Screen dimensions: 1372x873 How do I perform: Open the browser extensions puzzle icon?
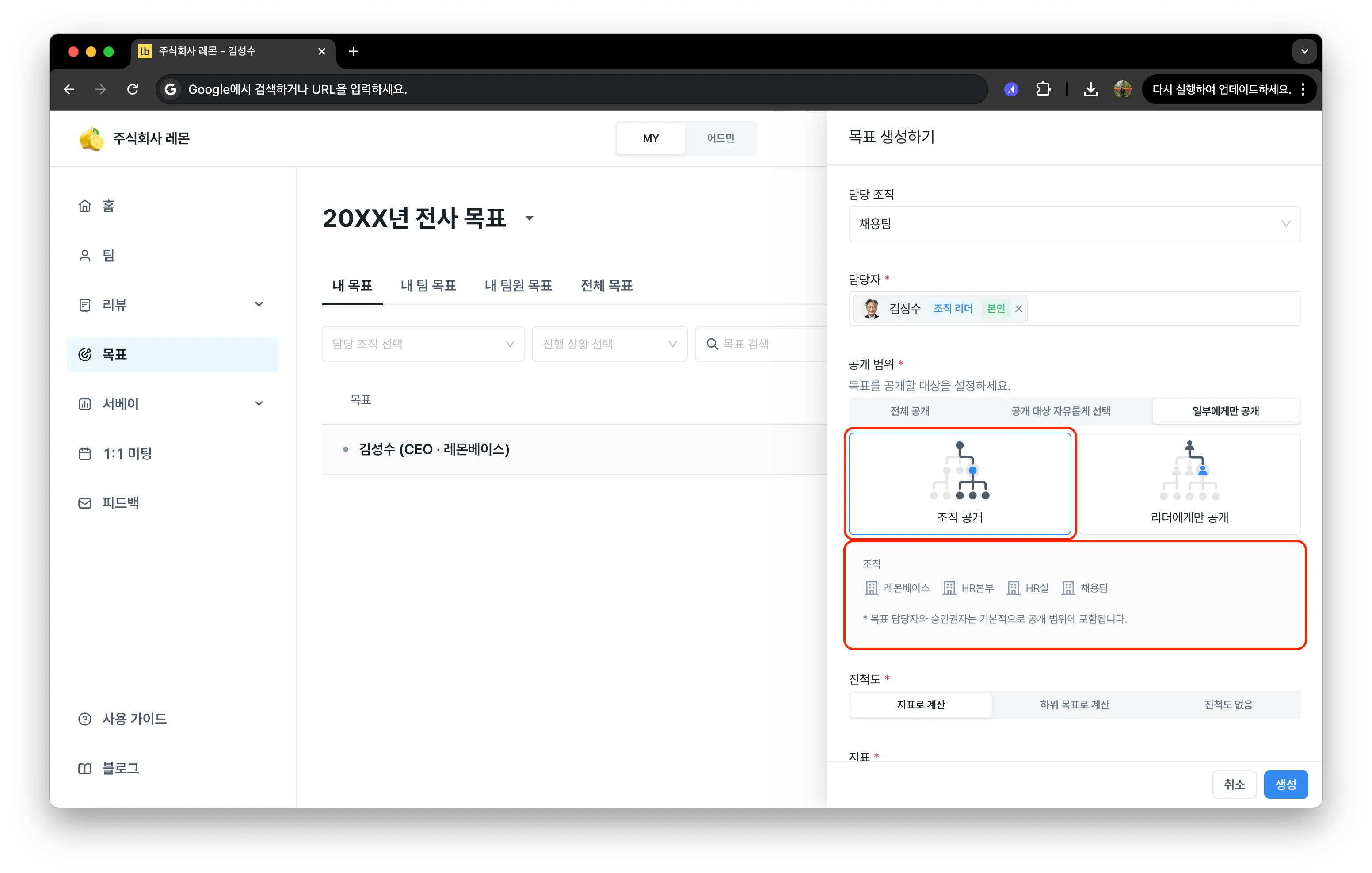coord(1043,89)
